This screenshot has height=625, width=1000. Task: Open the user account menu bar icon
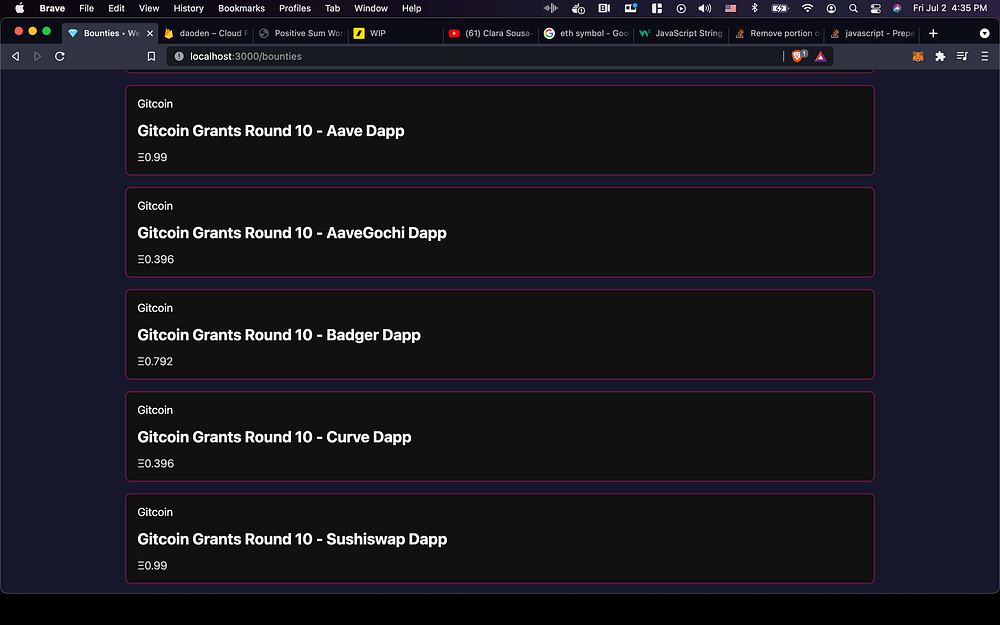click(x=831, y=8)
